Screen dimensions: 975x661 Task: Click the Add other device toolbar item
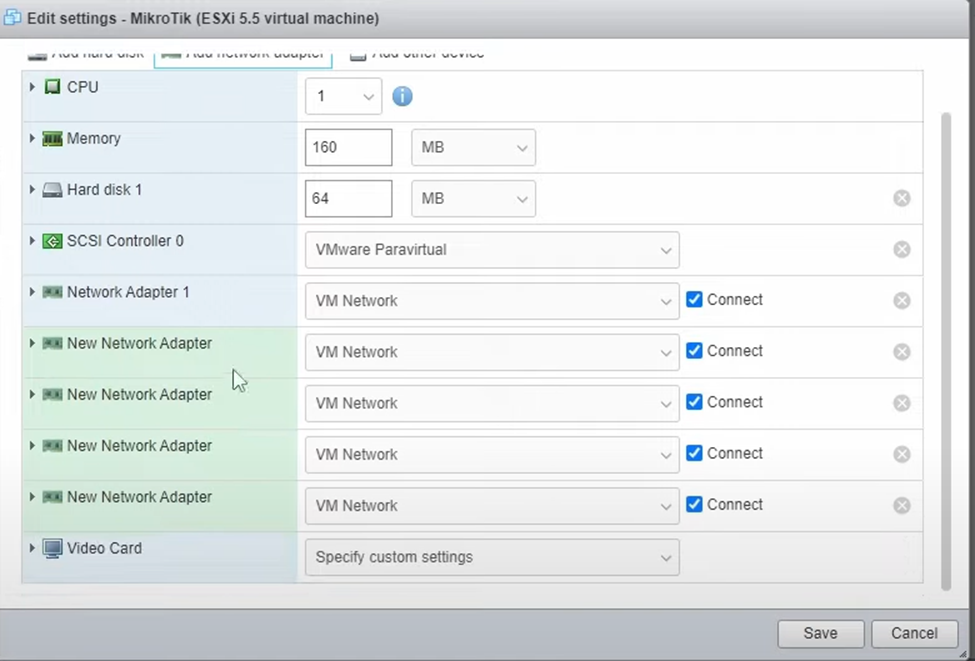point(417,54)
